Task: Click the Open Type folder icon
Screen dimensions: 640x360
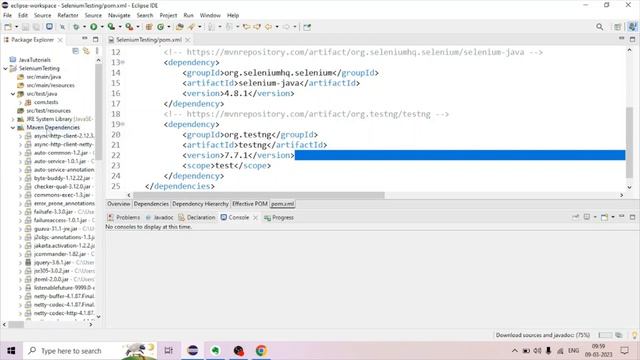Action: 180,27
